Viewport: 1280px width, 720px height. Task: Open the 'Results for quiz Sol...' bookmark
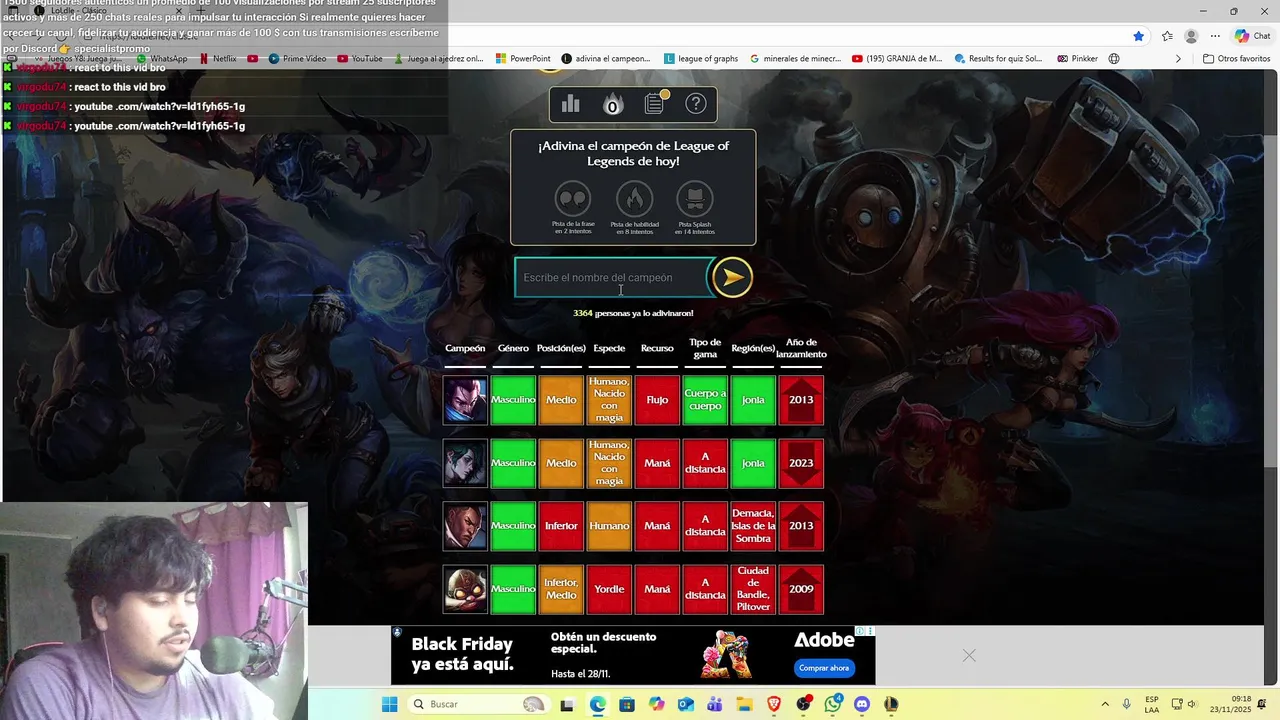[x=997, y=59]
